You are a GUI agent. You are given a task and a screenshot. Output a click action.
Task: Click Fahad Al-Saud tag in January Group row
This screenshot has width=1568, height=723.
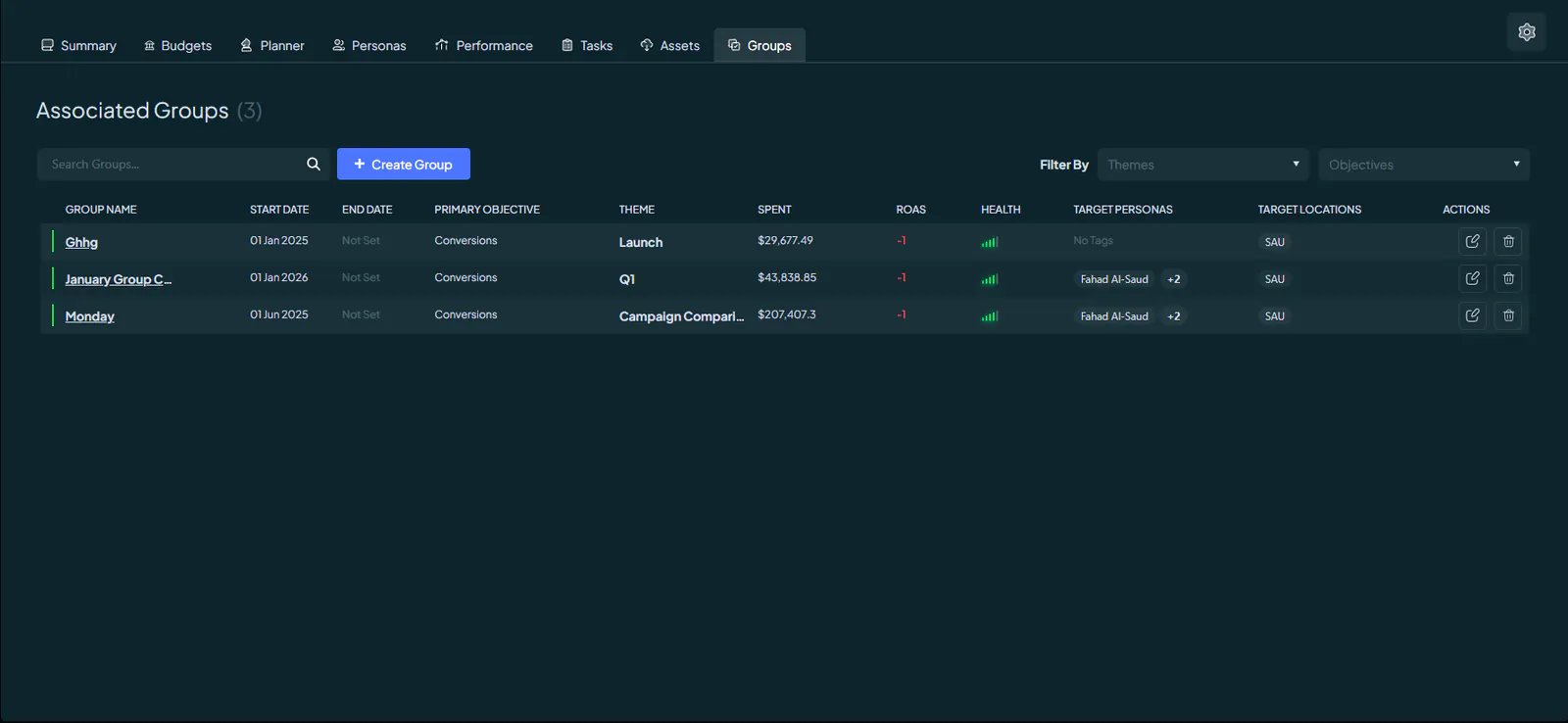coord(1114,279)
